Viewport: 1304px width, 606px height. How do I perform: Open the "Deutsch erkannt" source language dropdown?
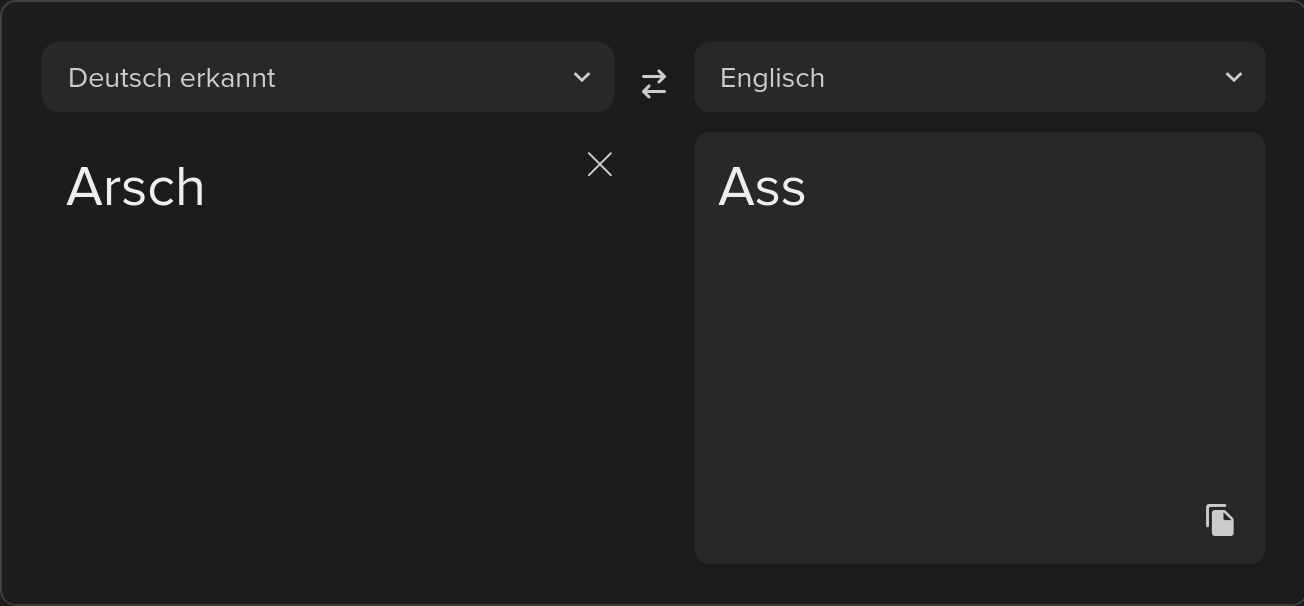tap(328, 77)
